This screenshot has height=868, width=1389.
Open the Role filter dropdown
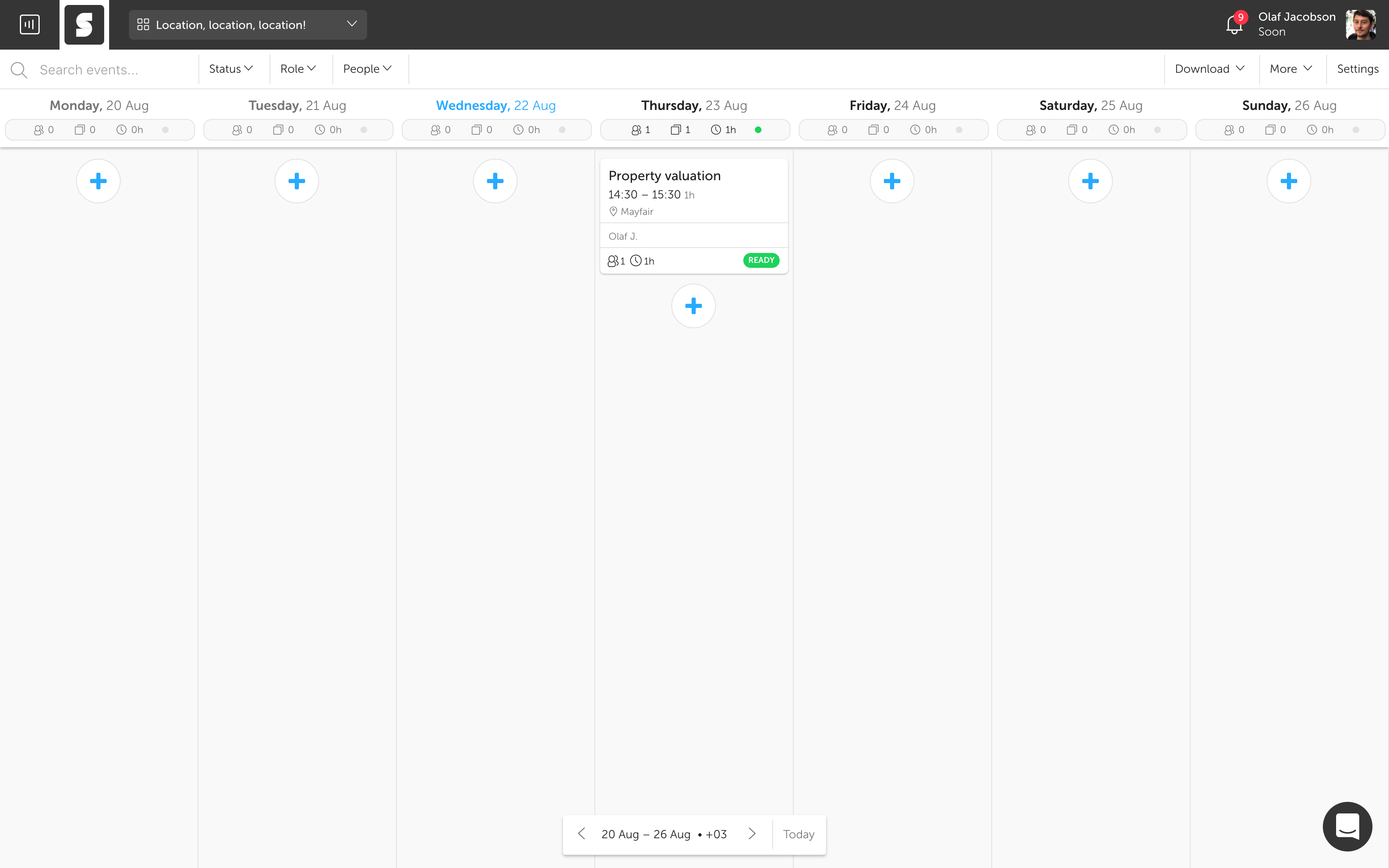pos(298,69)
